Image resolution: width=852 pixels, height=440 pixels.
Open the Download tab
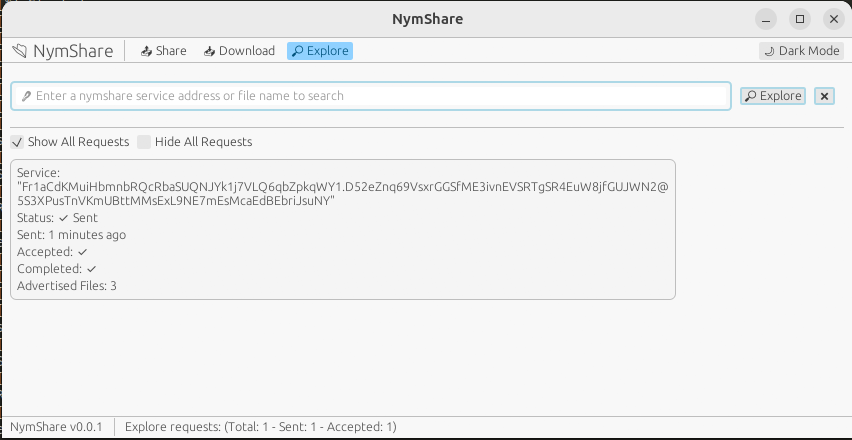point(239,51)
